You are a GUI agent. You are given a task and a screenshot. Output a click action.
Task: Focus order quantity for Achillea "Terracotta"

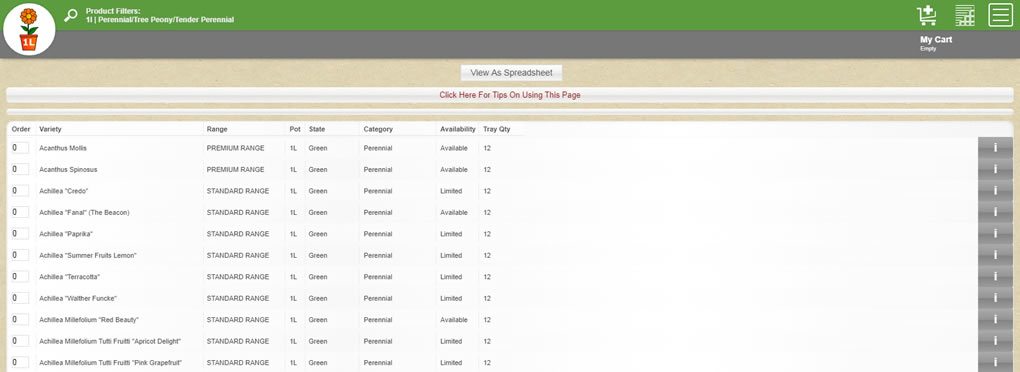20,276
